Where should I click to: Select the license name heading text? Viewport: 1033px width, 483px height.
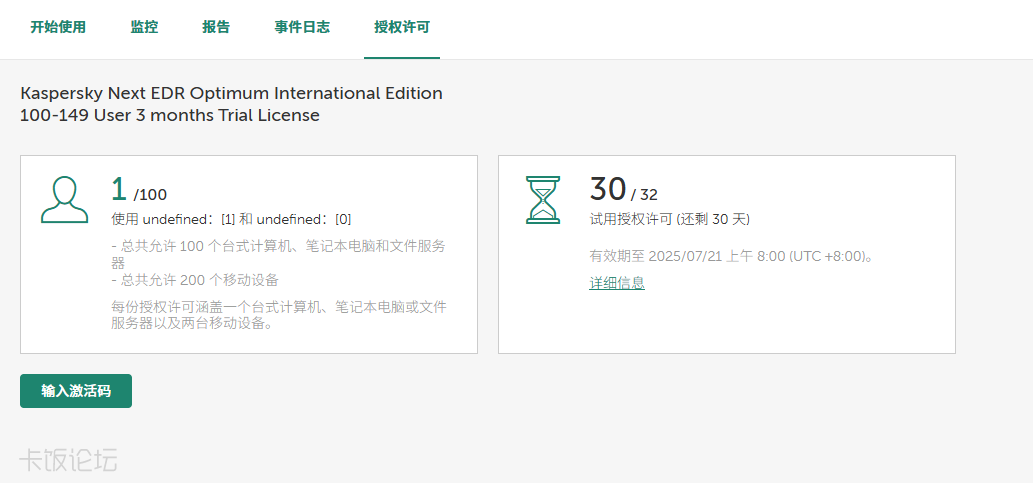pyautogui.click(x=231, y=104)
